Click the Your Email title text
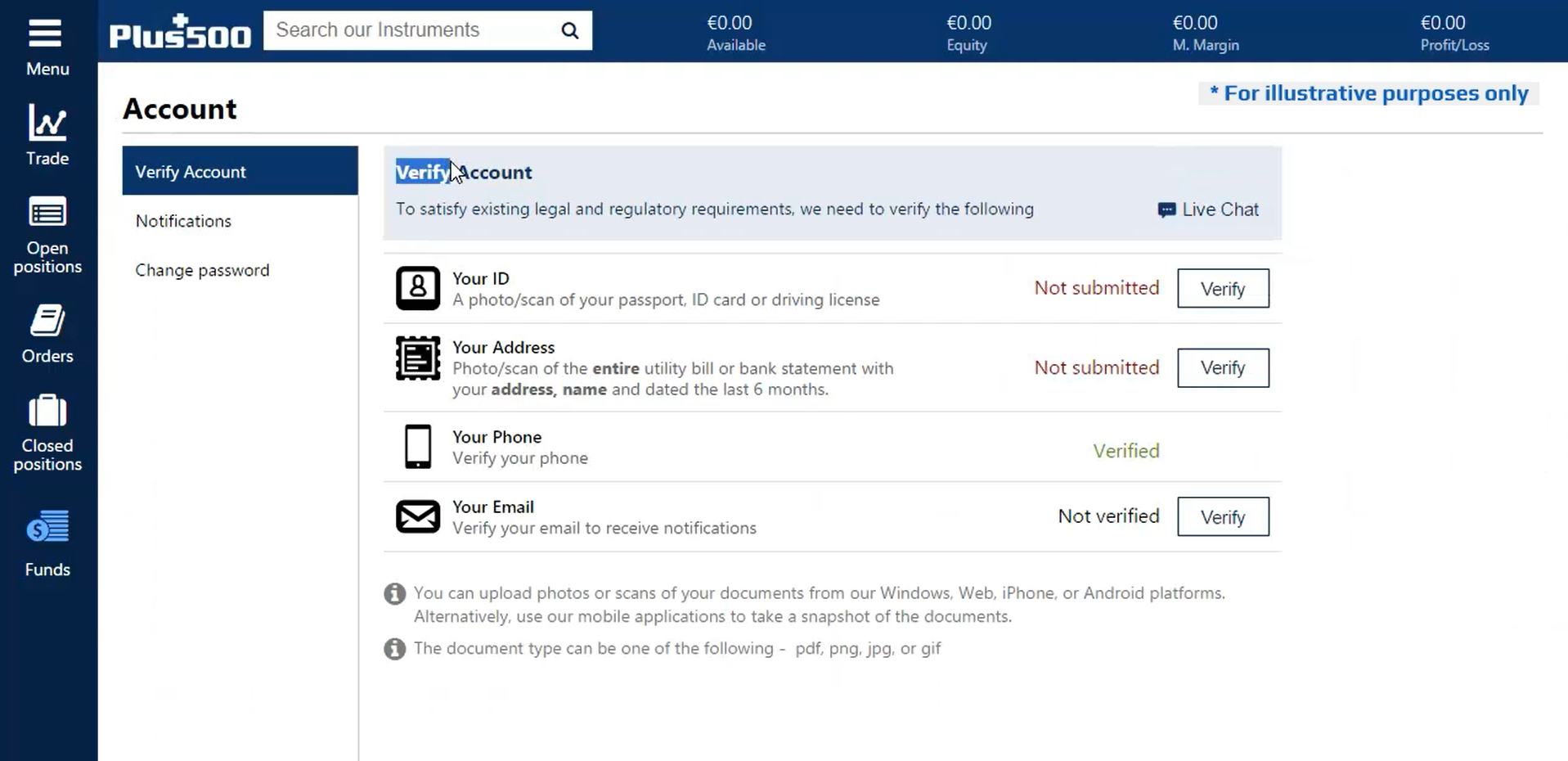This screenshot has height=761, width=1568. click(493, 507)
